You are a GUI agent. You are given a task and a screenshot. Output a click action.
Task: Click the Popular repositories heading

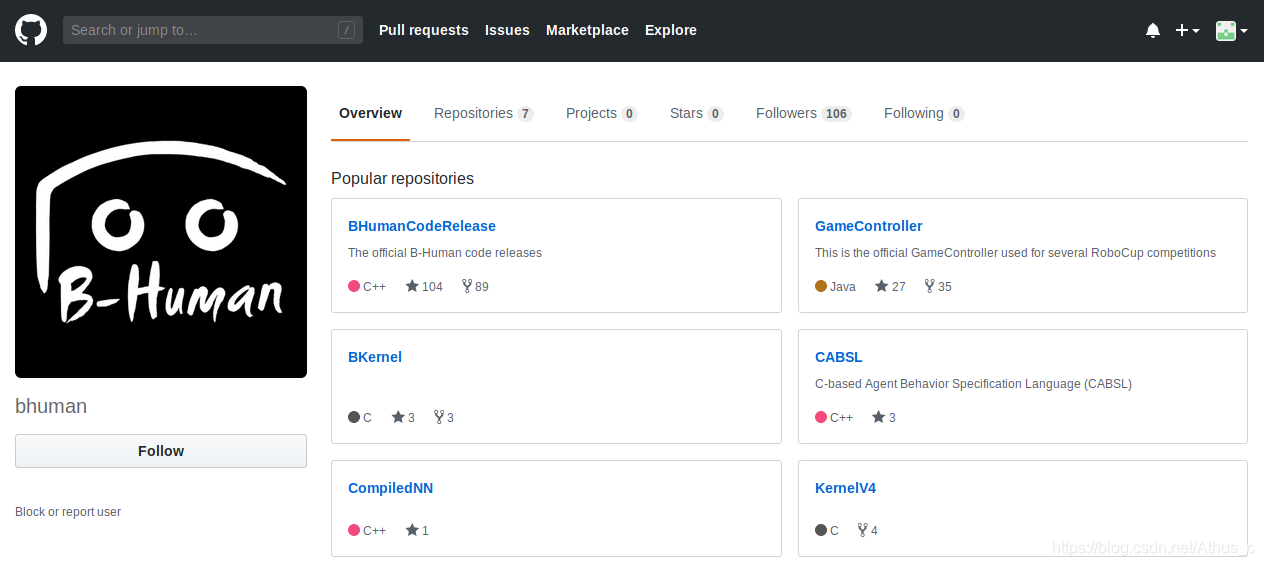coord(402,179)
